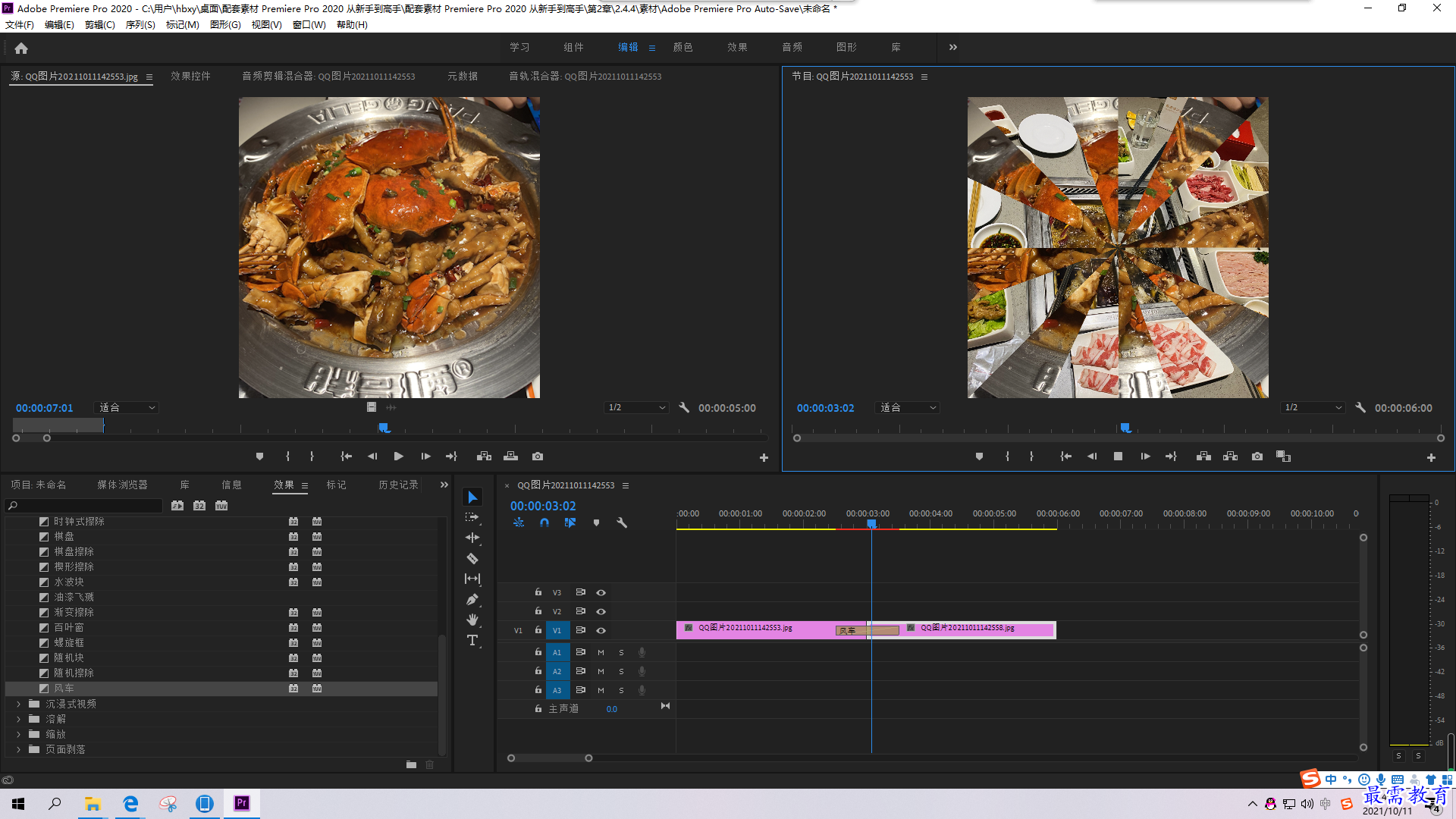Open the 媒体浏览器 panel tab
1456x819 pixels.
coord(122,485)
